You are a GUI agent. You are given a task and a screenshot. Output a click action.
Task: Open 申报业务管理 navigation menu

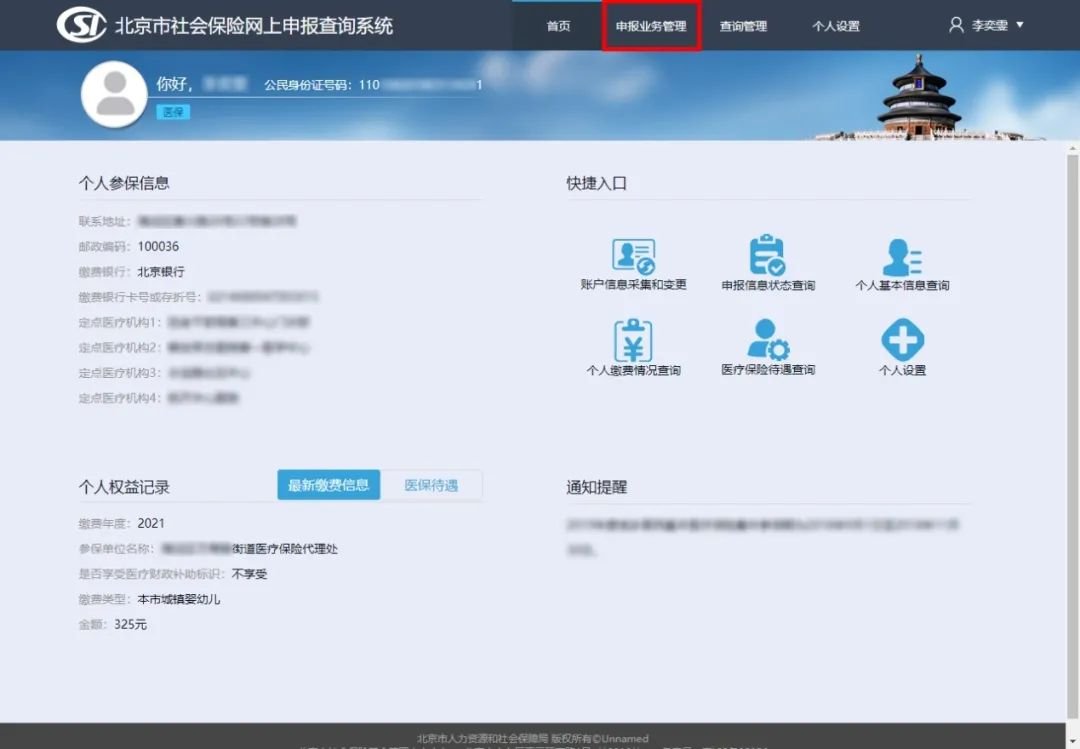point(651,26)
